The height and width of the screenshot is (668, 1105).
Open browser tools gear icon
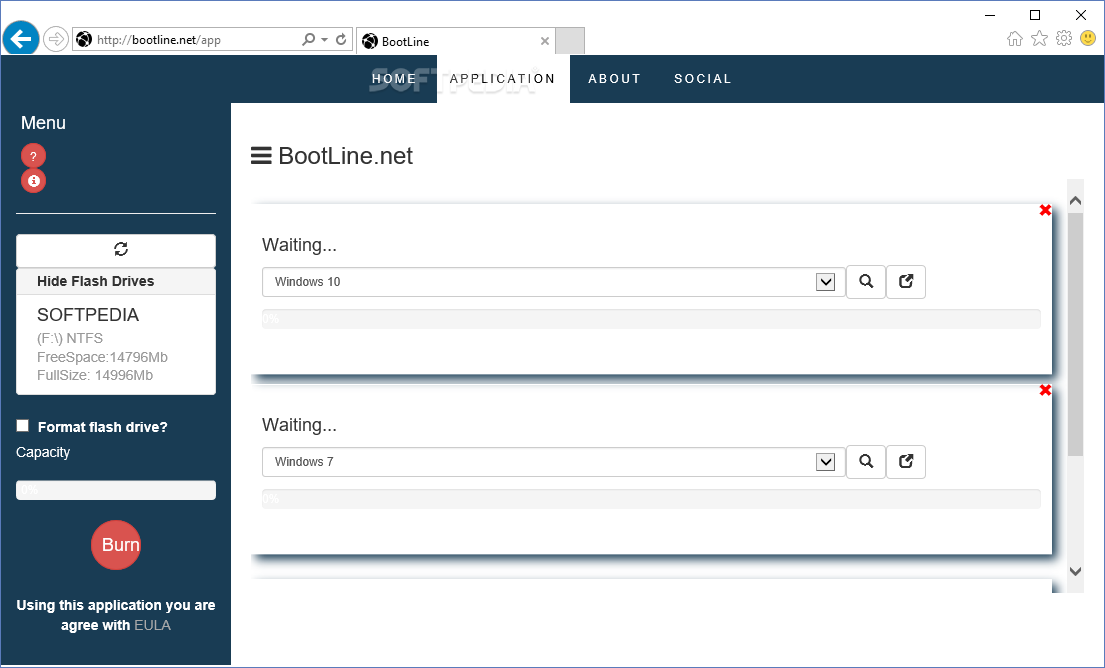coord(1064,39)
